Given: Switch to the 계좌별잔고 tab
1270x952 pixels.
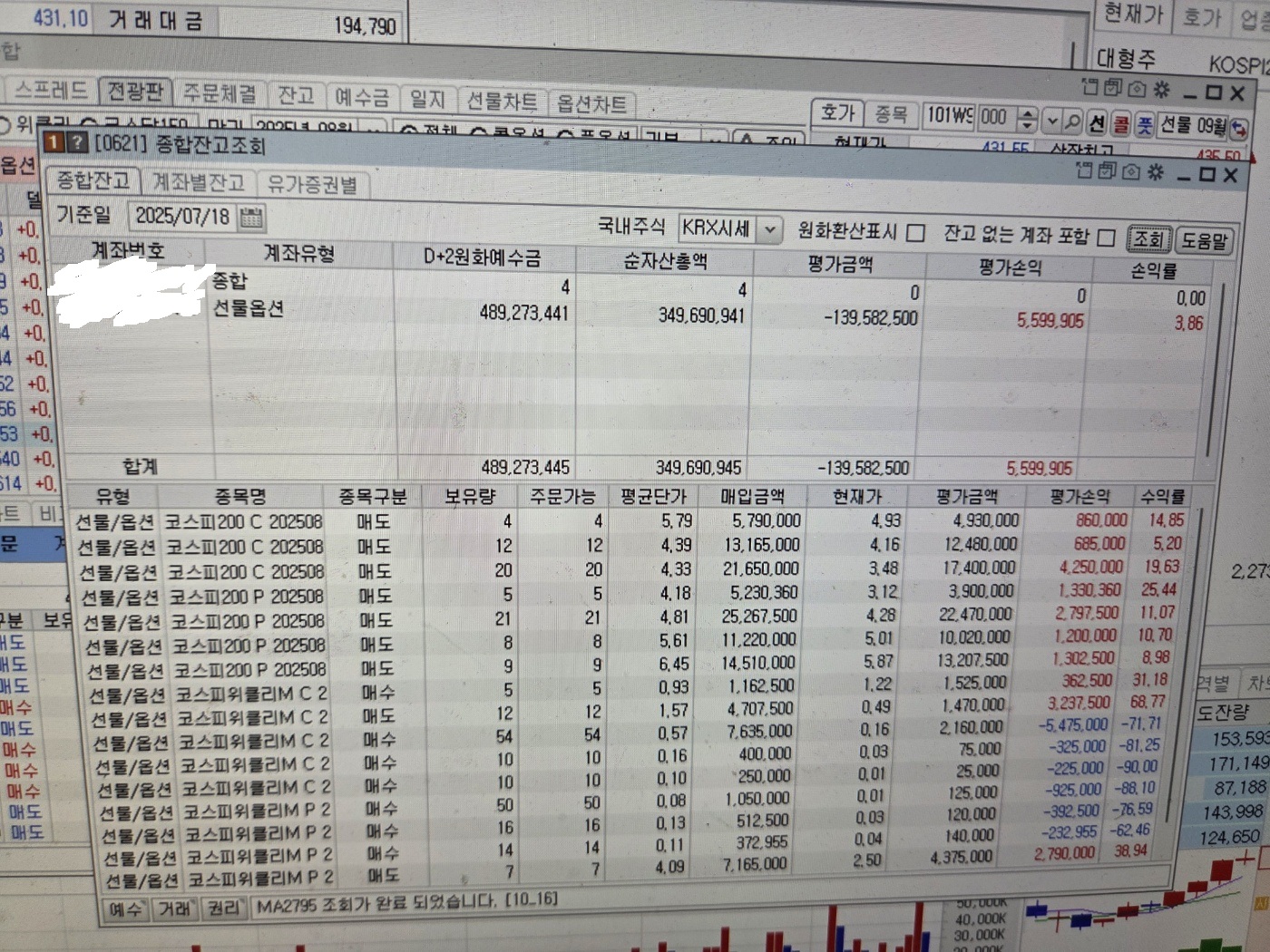Looking at the screenshot, I should coord(198,182).
